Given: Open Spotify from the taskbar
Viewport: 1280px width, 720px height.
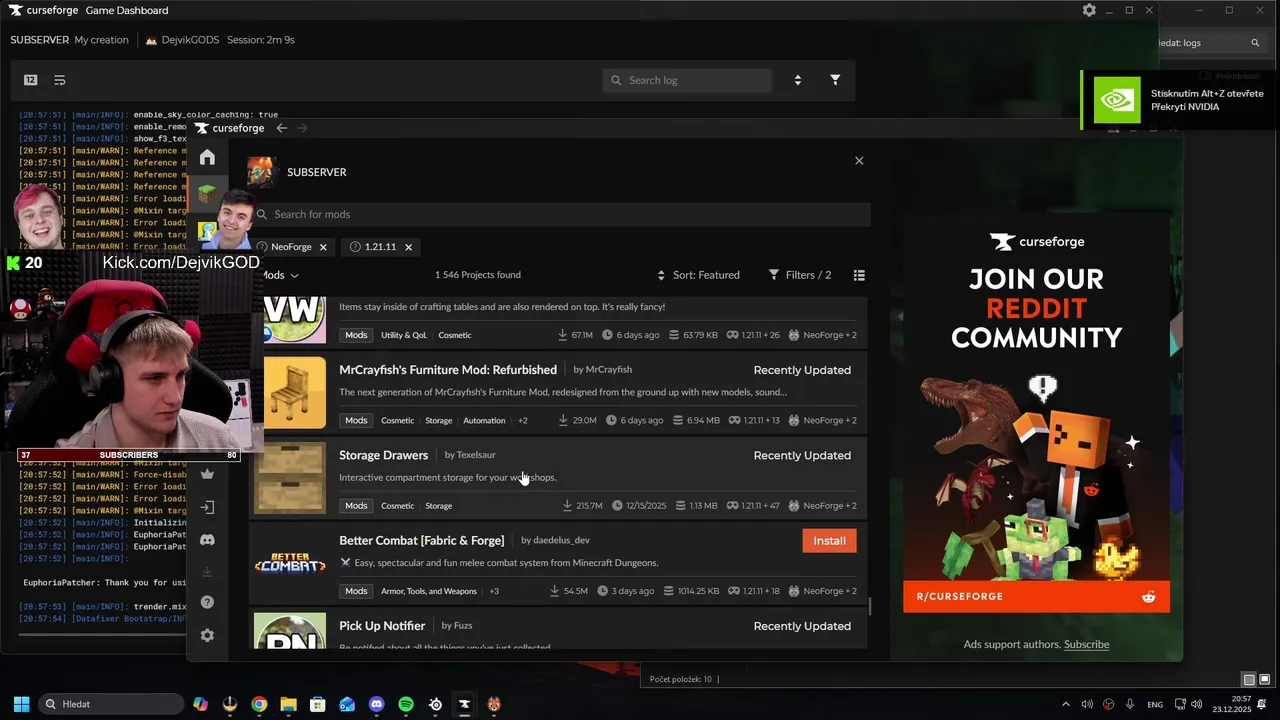Looking at the screenshot, I should click(x=405, y=704).
